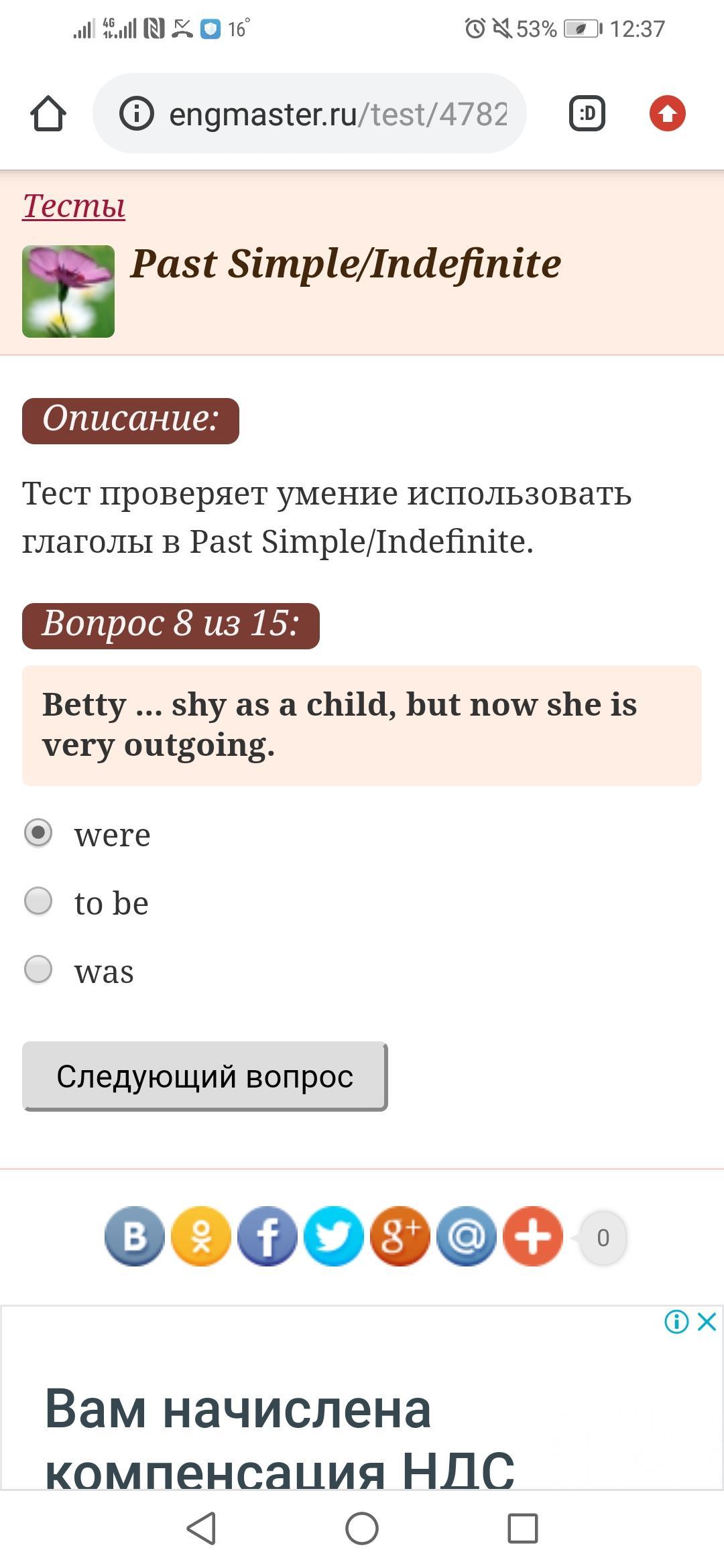Tap the flower test thumbnail
The image size is (724, 1568).
click(68, 291)
